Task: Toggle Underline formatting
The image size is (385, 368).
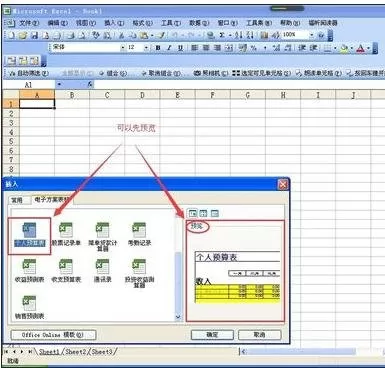Action: pos(180,48)
